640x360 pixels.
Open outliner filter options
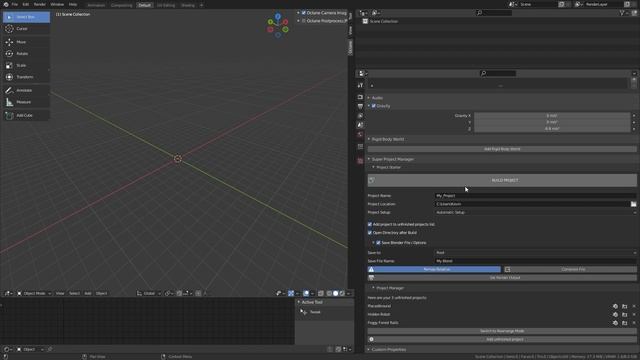click(x=623, y=13)
